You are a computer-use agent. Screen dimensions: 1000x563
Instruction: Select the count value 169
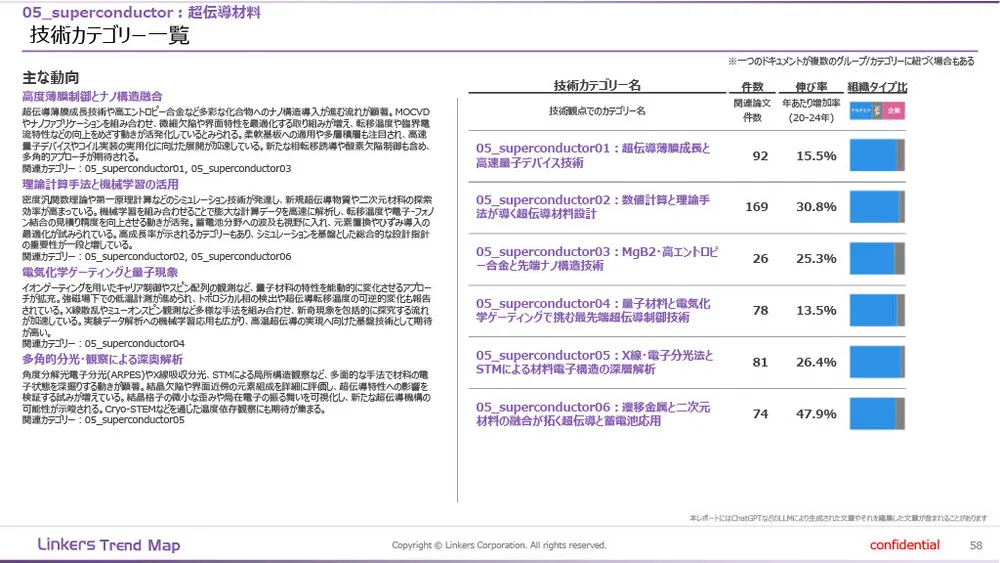coord(756,207)
